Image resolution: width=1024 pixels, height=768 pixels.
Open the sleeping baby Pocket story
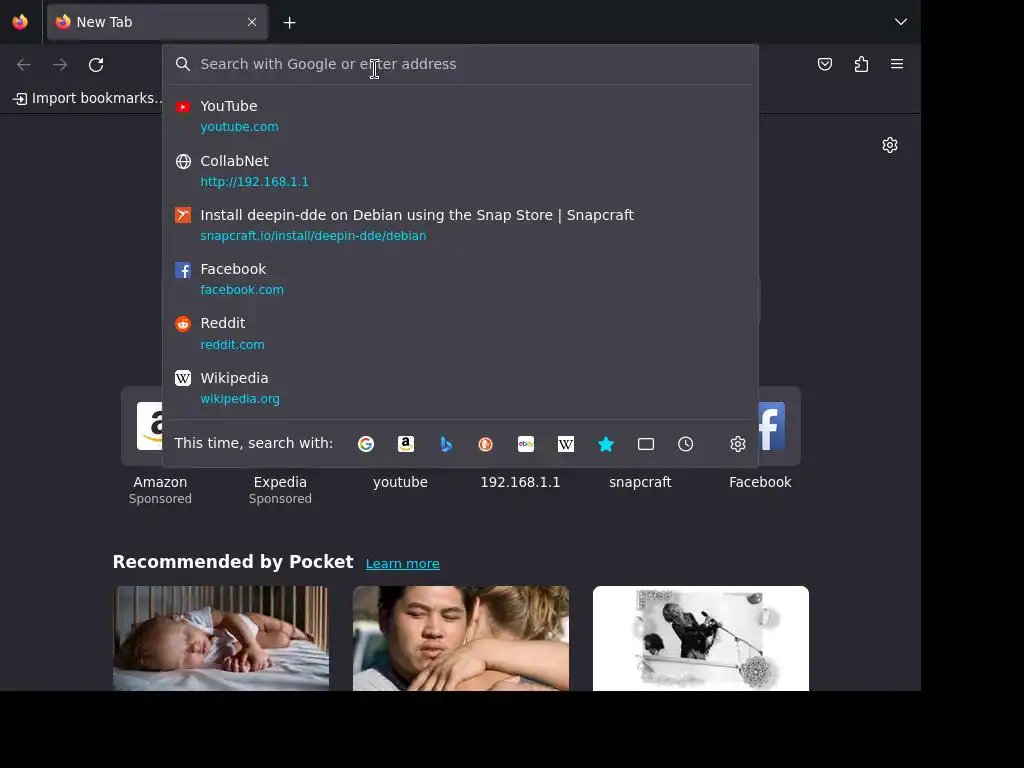221,638
